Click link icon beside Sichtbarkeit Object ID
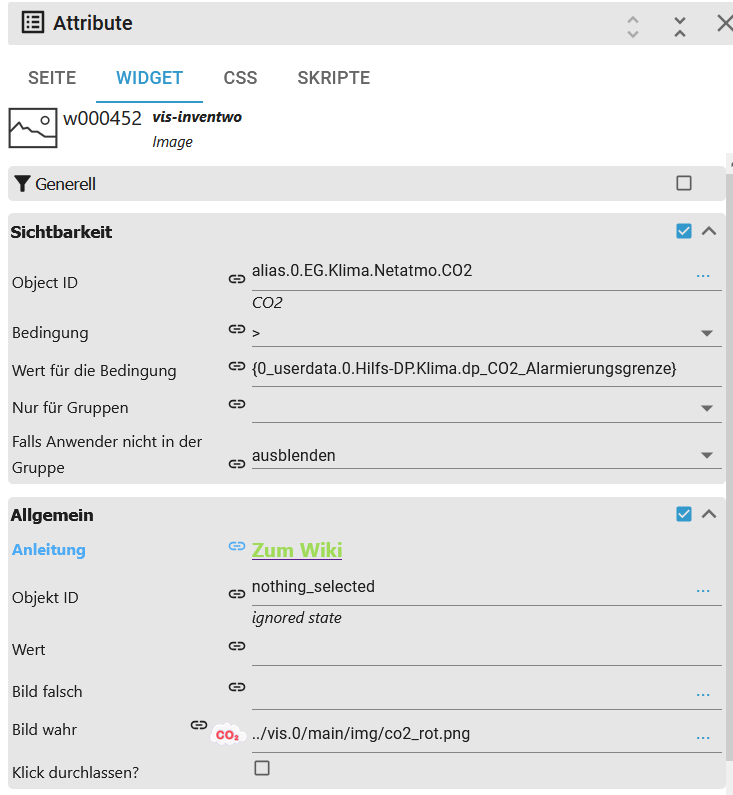The image size is (733, 795). tap(237, 280)
